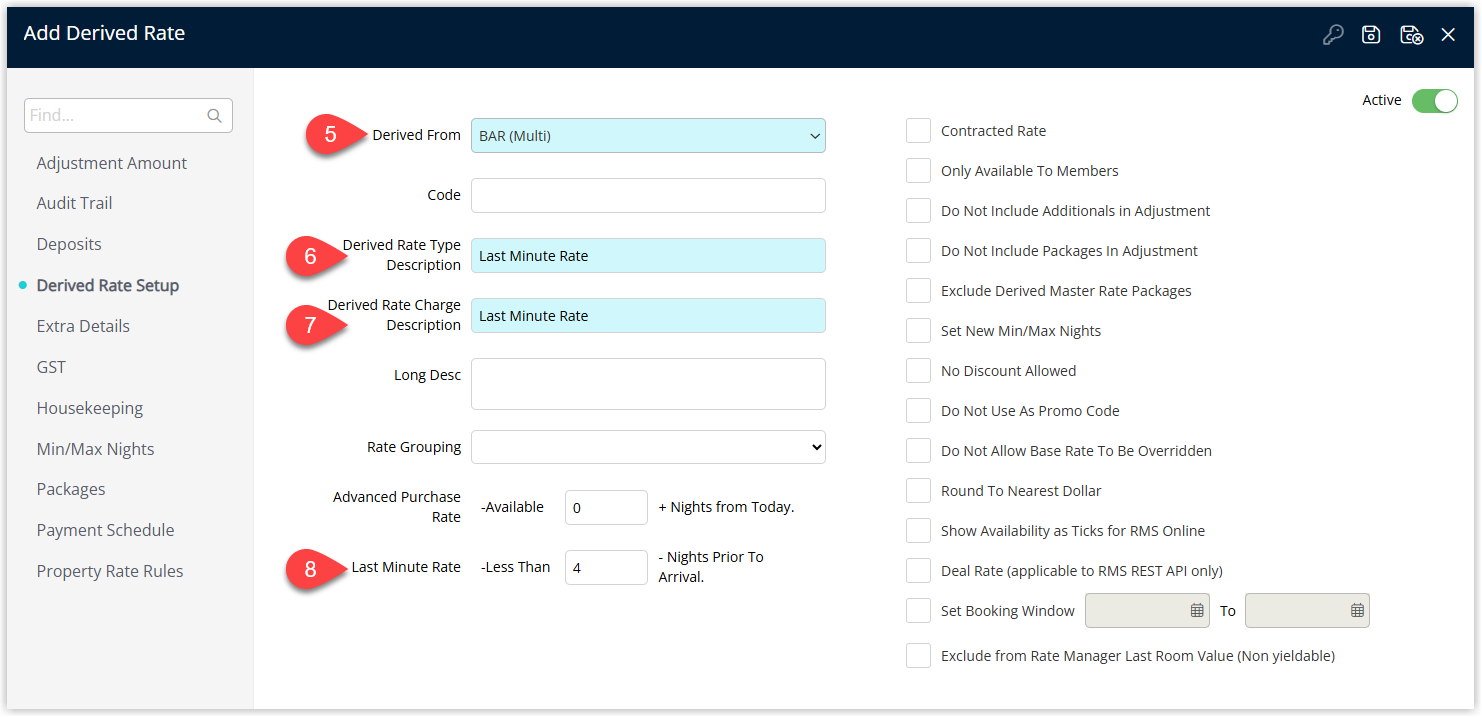Open calendar for booking window end date

tap(1357, 610)
